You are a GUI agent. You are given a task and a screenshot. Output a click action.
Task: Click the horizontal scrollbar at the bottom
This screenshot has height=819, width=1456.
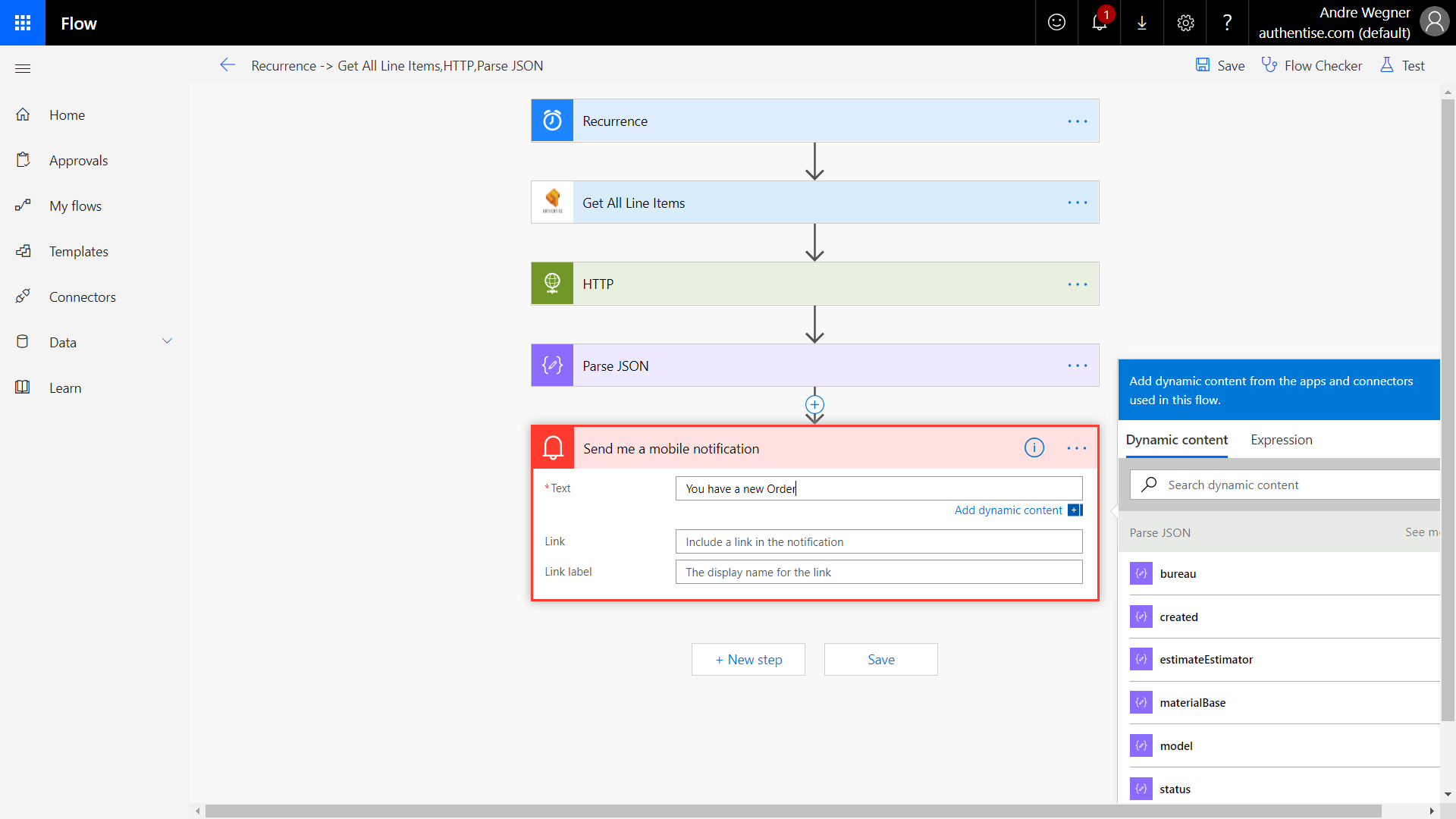click(x=793, y=811)
